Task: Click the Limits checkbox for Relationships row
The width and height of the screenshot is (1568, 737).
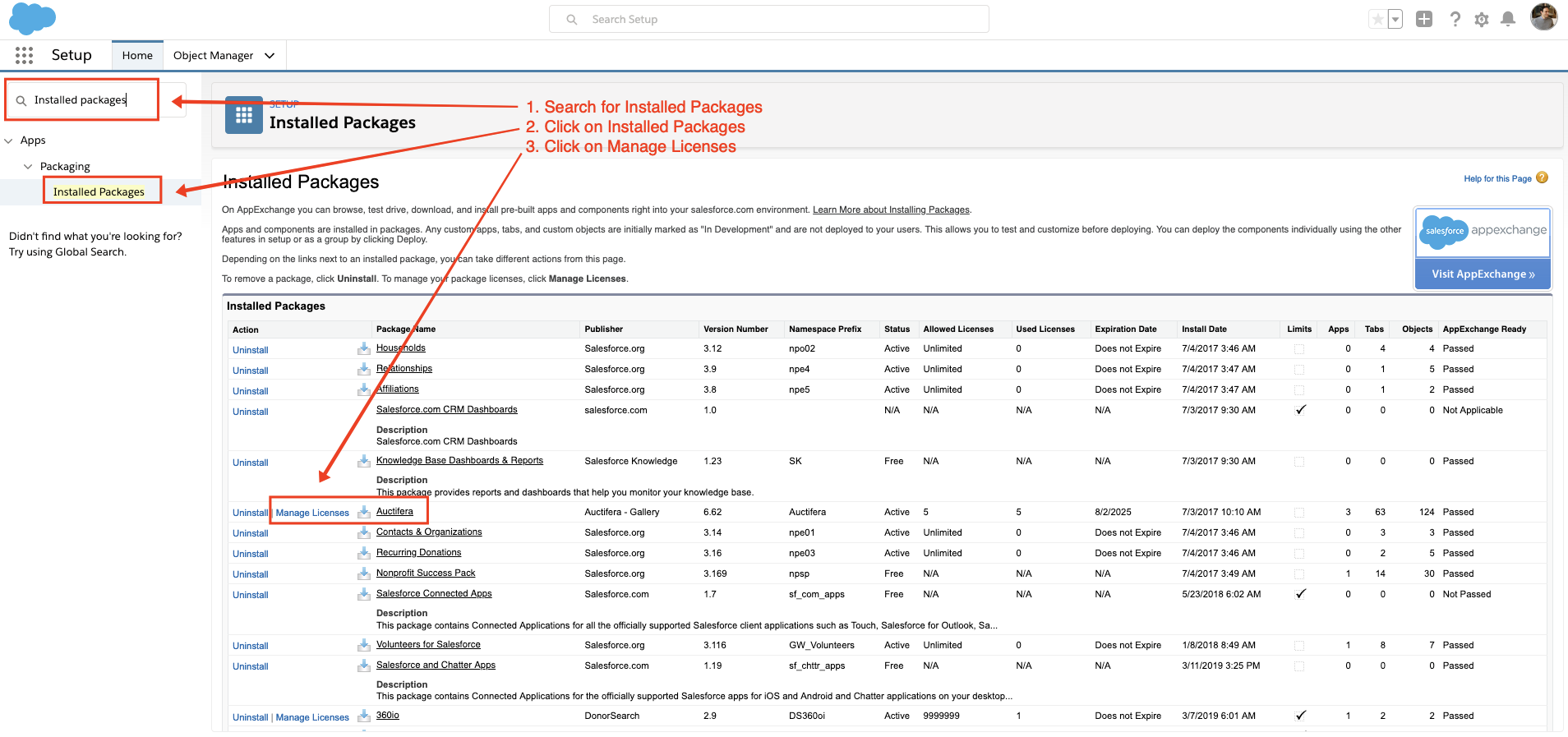Action: click(x=1299, y=370)
